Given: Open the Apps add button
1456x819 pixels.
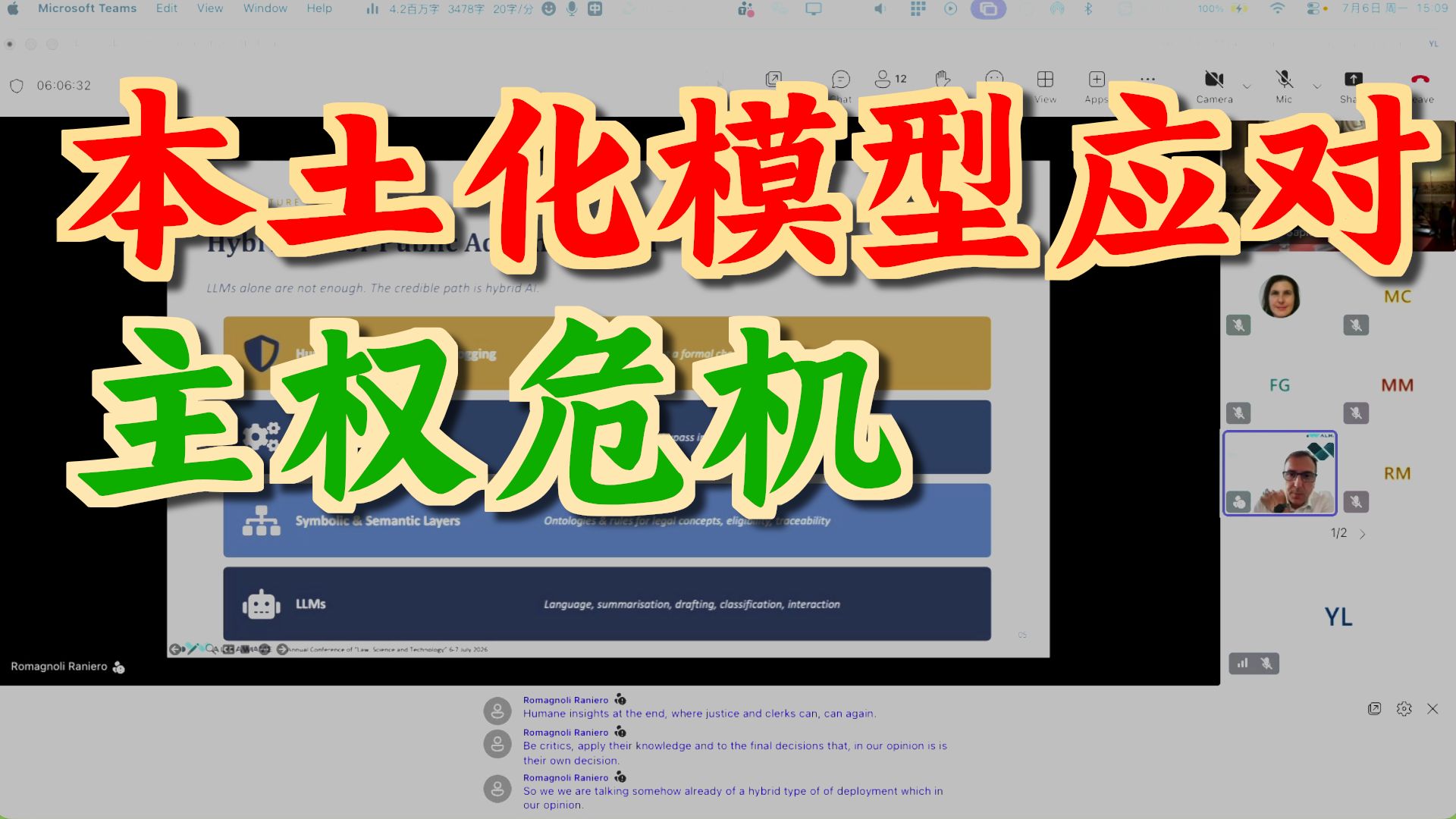Looking at the screenshot, I should point(1097,86).
